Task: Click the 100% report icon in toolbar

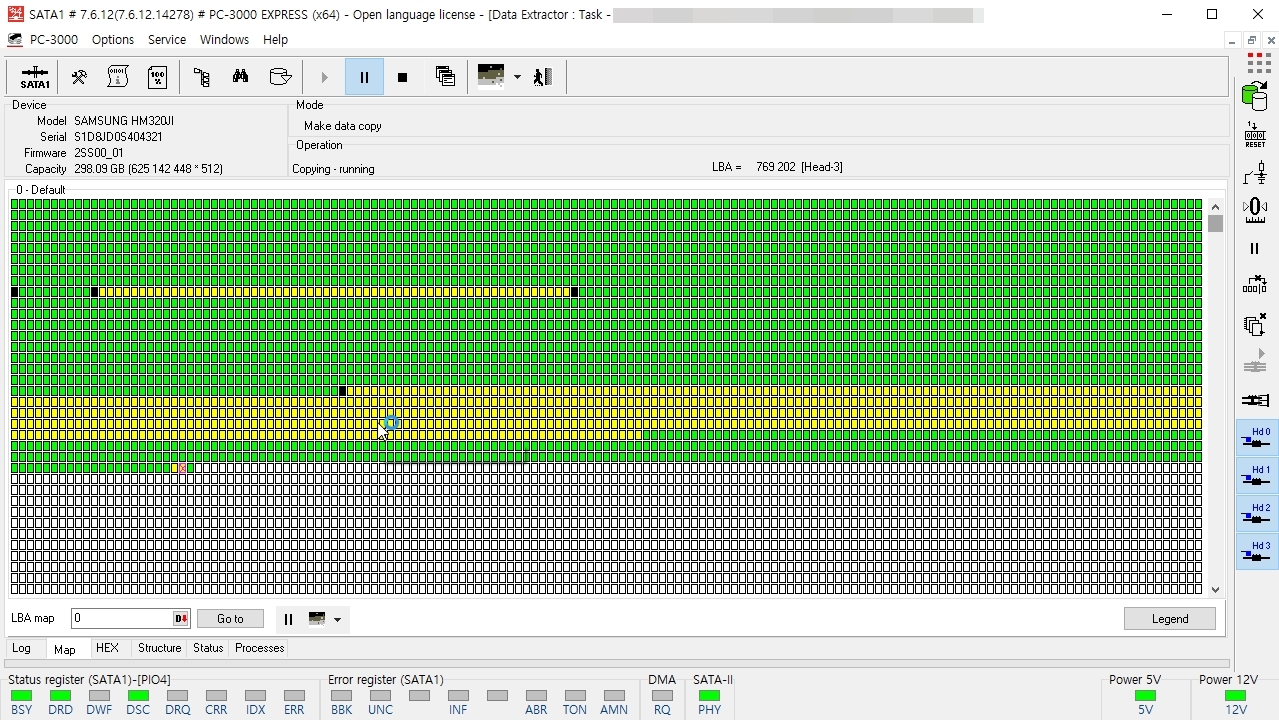Action: (157, 77)
